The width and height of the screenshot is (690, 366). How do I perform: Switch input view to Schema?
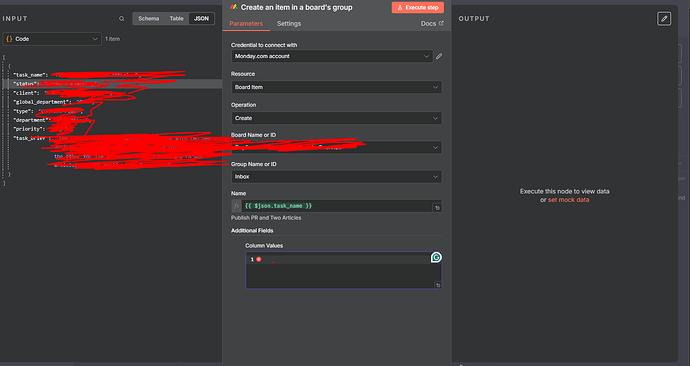(148, 18)
